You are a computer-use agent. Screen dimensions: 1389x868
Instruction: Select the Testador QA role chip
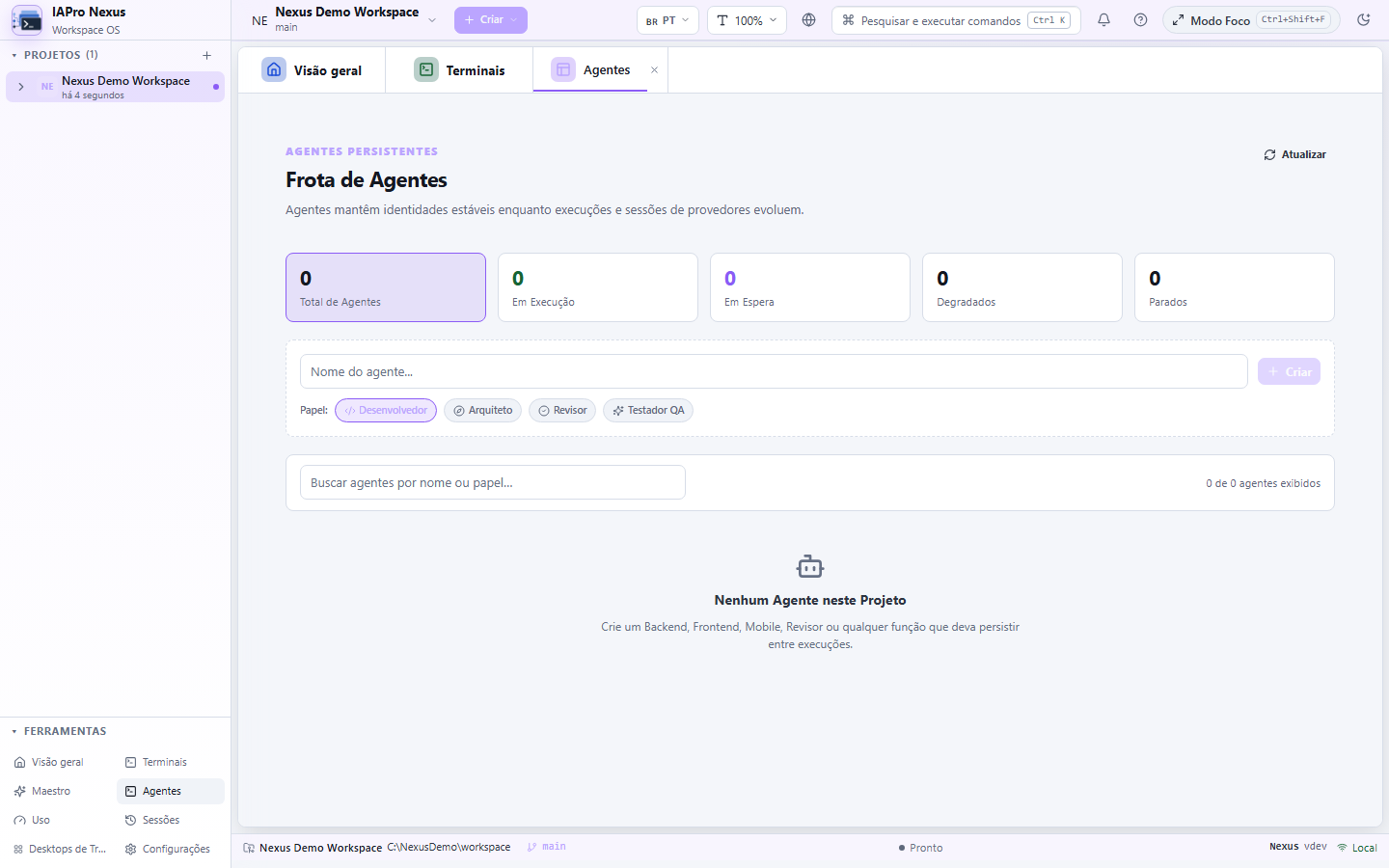648,411
